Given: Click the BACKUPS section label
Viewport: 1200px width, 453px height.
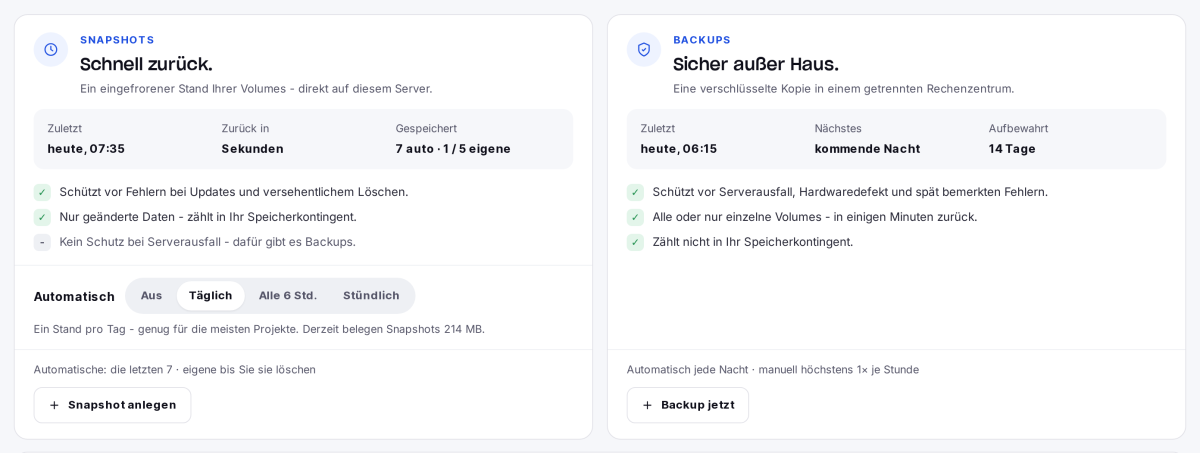Looking at the screenshot, I should coord(702,40).
